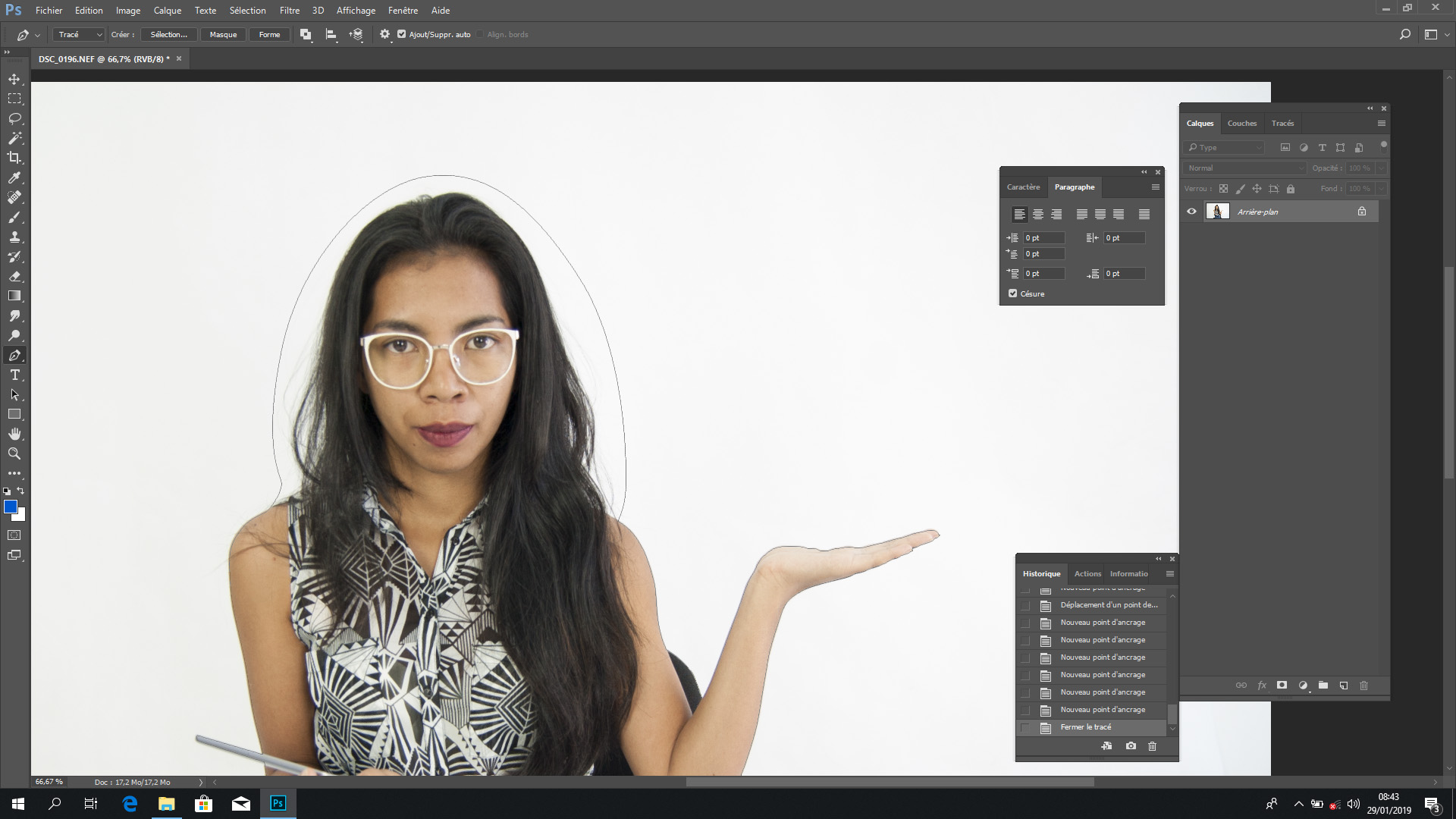Add a layer mask from Layers panel
Screen dimensions: 1456x819
pos(1282,686)
